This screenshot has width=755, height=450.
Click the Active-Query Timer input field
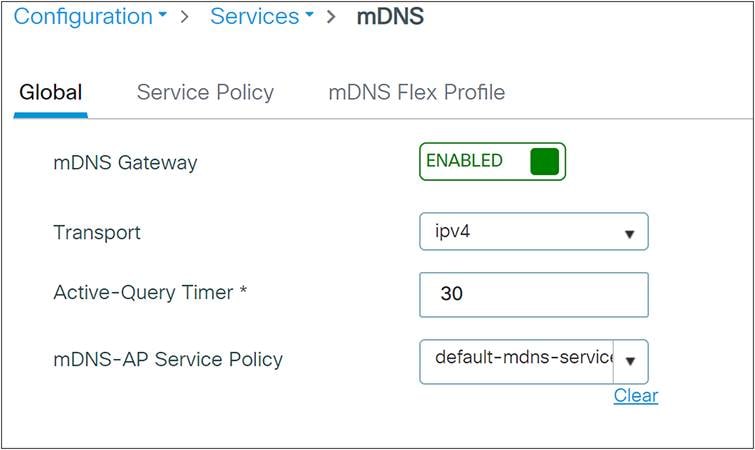tap(534, 295)
